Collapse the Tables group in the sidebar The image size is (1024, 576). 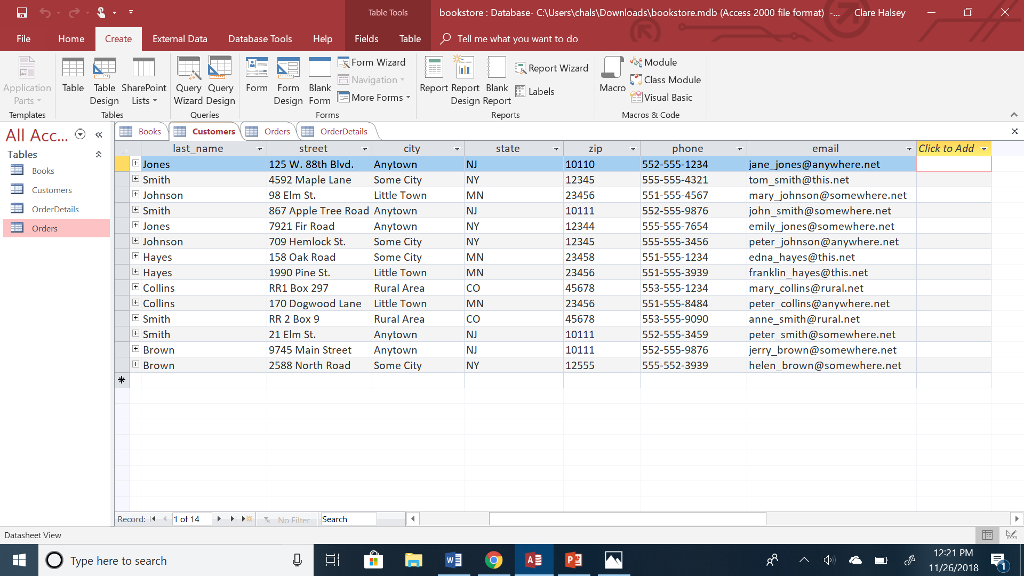click(98, 154)
